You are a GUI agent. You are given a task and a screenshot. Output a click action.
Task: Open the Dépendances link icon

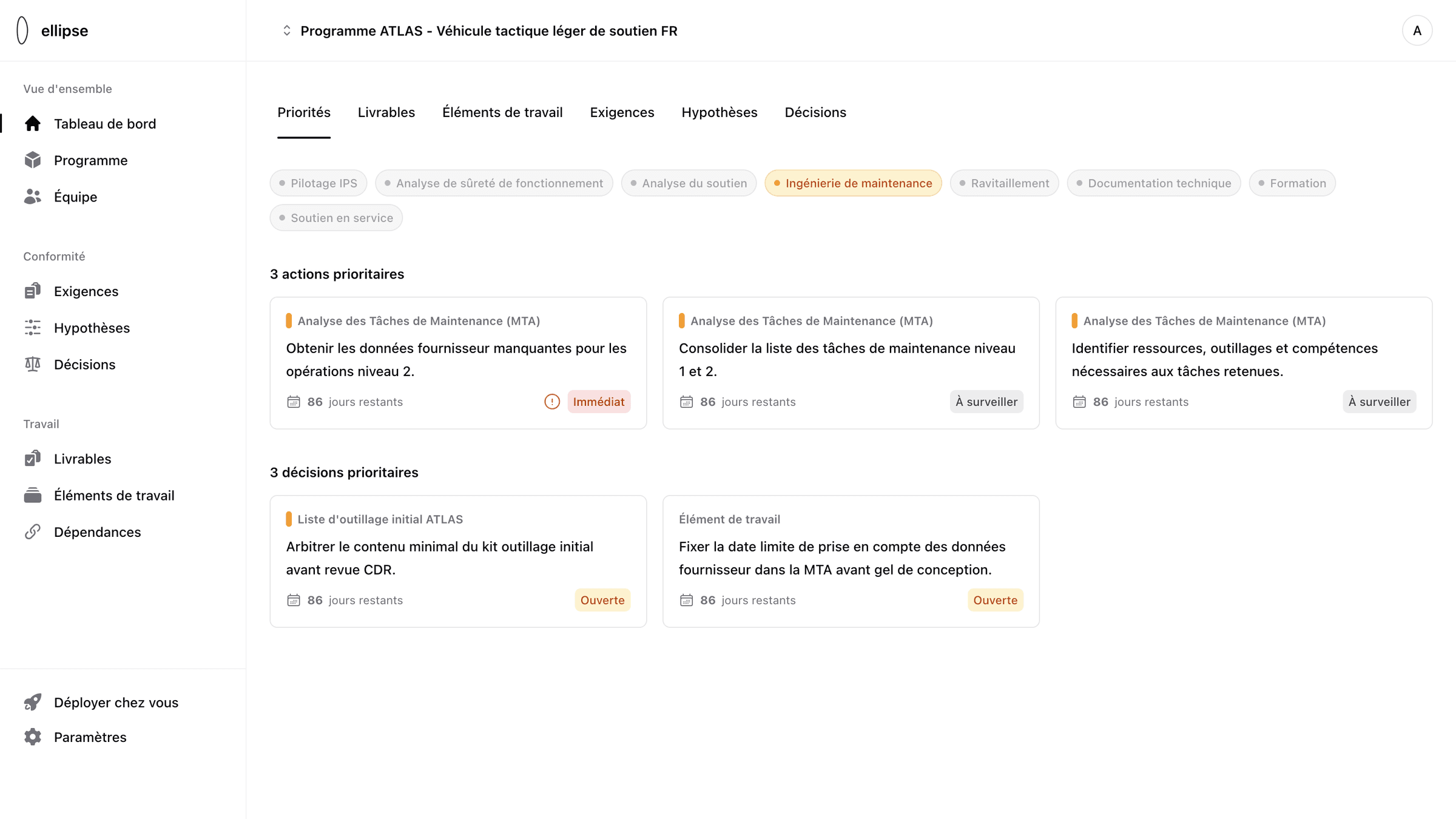33,531
